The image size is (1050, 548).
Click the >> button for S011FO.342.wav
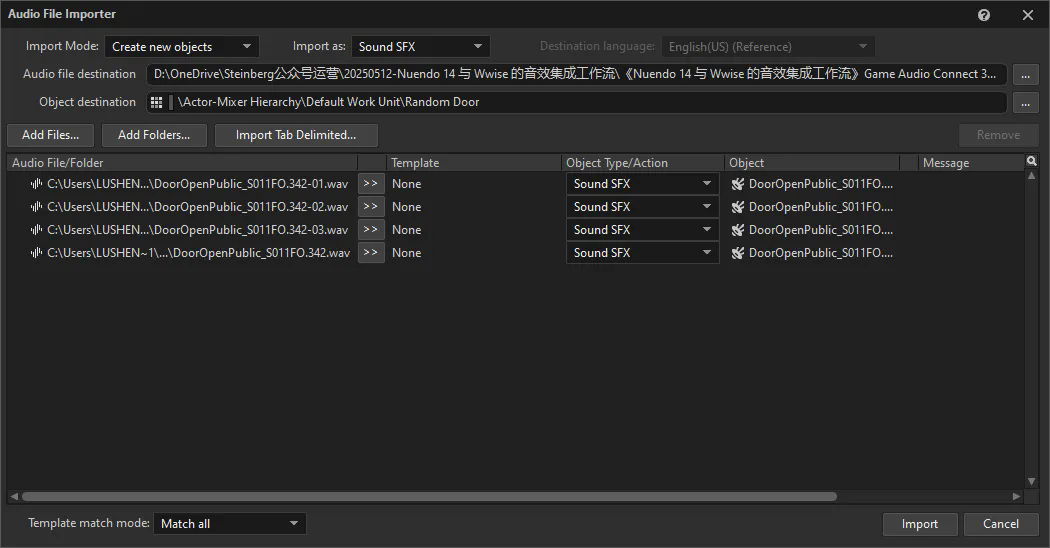coord(371,253)
